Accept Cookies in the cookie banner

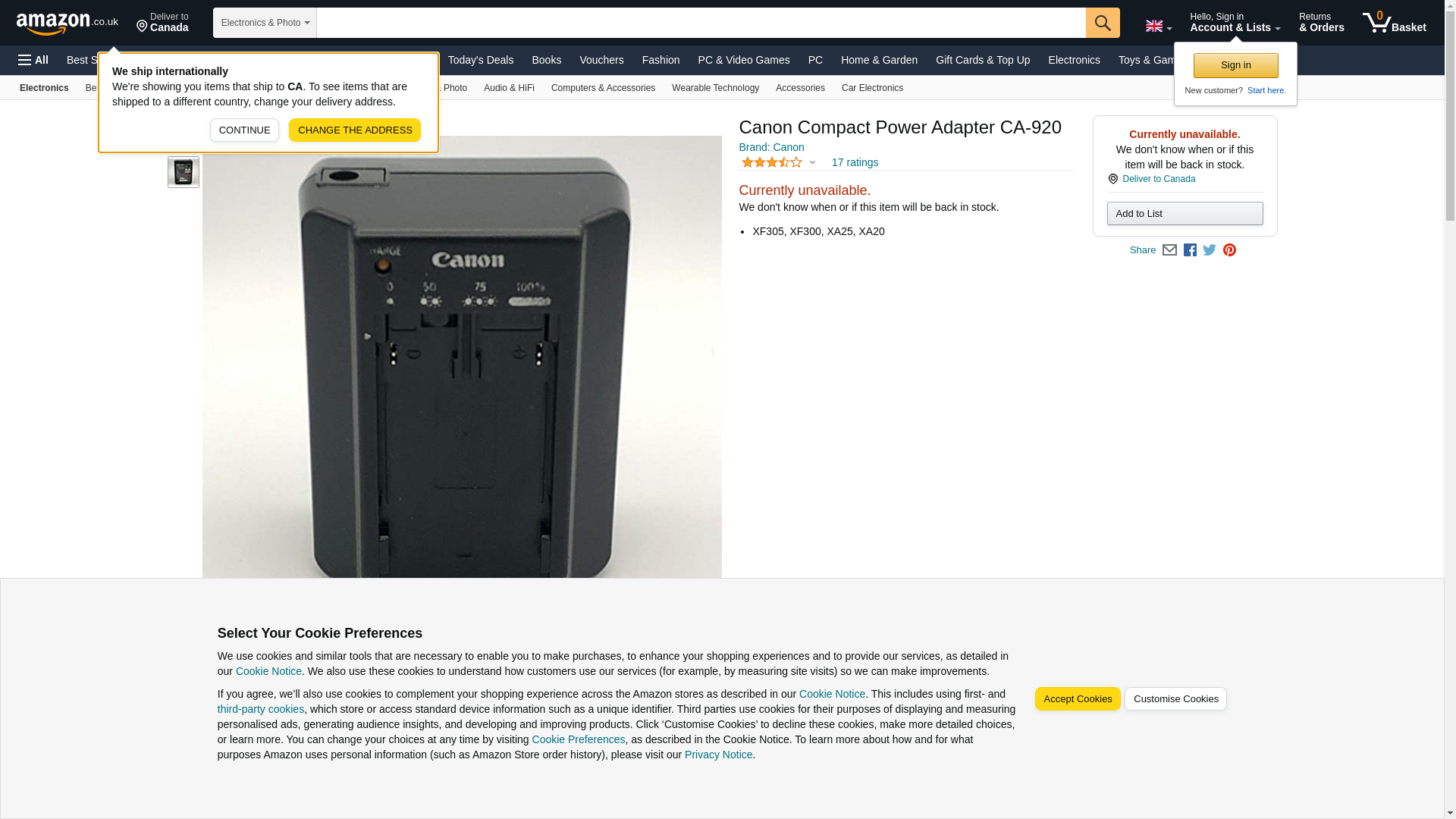pyautogui.click(x=1078, y=699)
